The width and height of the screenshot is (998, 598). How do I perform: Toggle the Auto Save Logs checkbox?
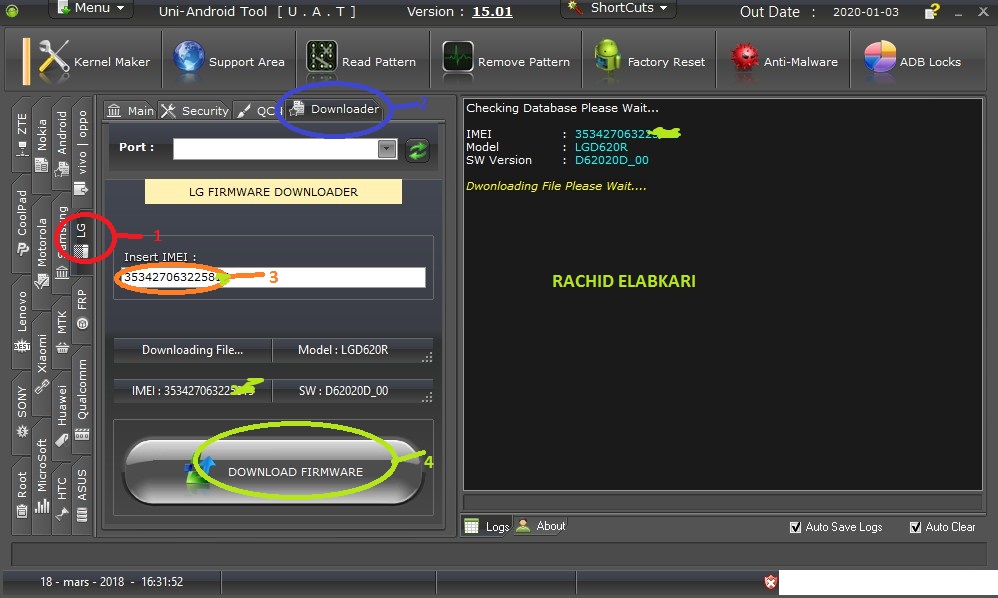click(795, 527)
